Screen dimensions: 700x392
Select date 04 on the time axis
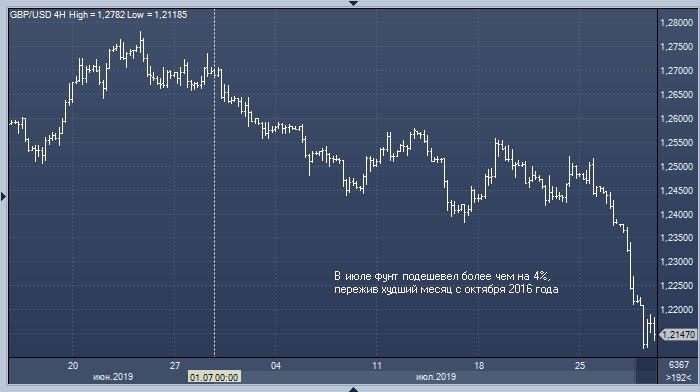[276, 366]
